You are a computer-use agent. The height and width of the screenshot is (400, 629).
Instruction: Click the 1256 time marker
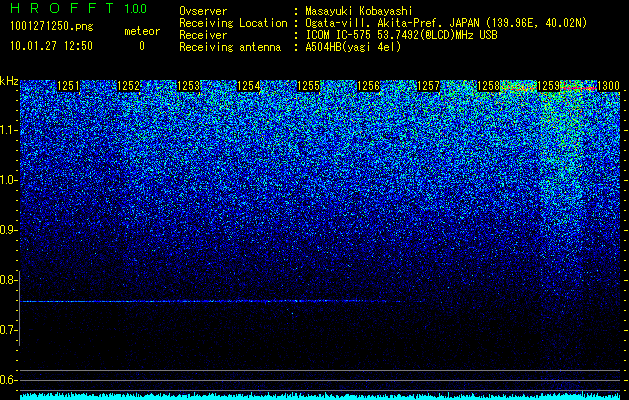point(369,86)
